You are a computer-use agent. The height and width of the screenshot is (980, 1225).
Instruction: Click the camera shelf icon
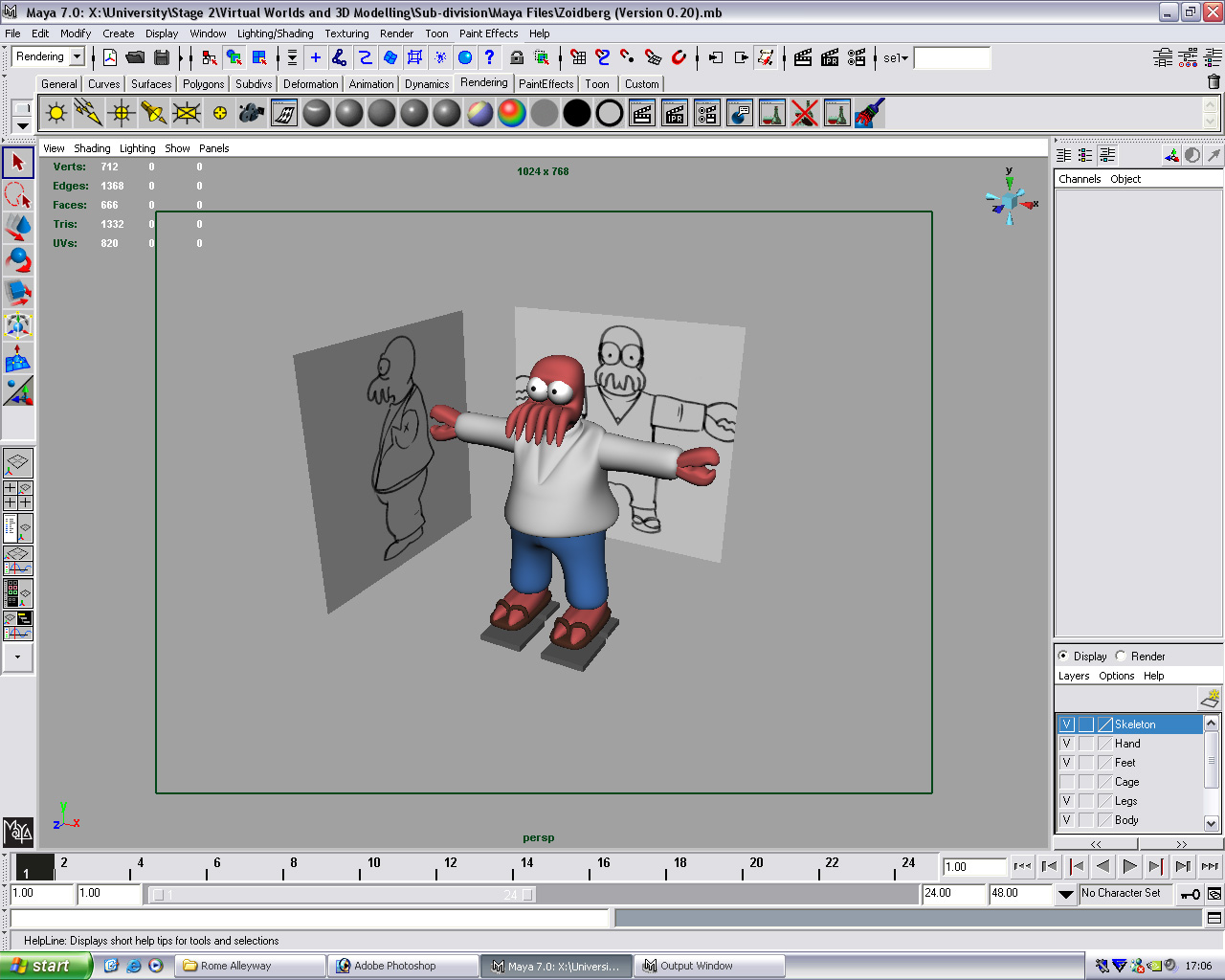[x=252, y=113]
